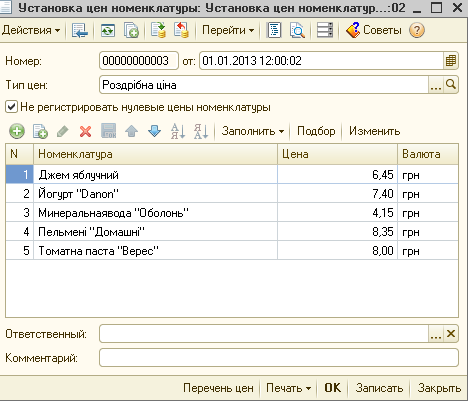Click the copy row icon
468x401 pixels.
tap(40, 131)
